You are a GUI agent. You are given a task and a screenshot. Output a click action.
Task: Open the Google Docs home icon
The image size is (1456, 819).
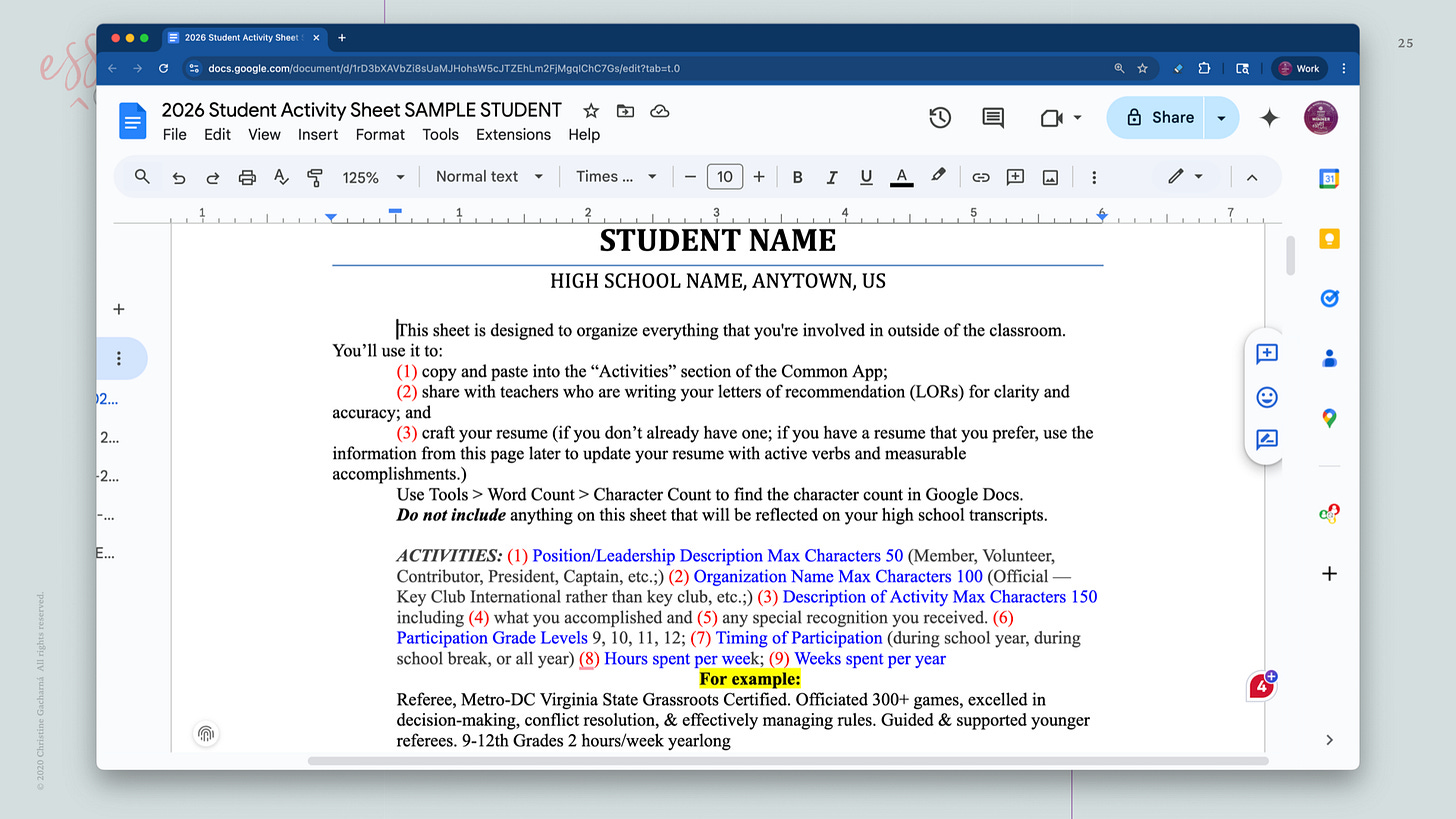[x=132, y=121]
